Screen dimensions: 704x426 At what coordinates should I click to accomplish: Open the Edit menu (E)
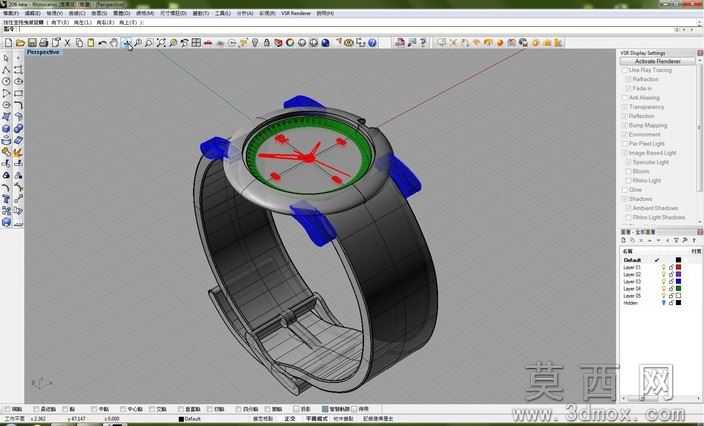[33, 13]
